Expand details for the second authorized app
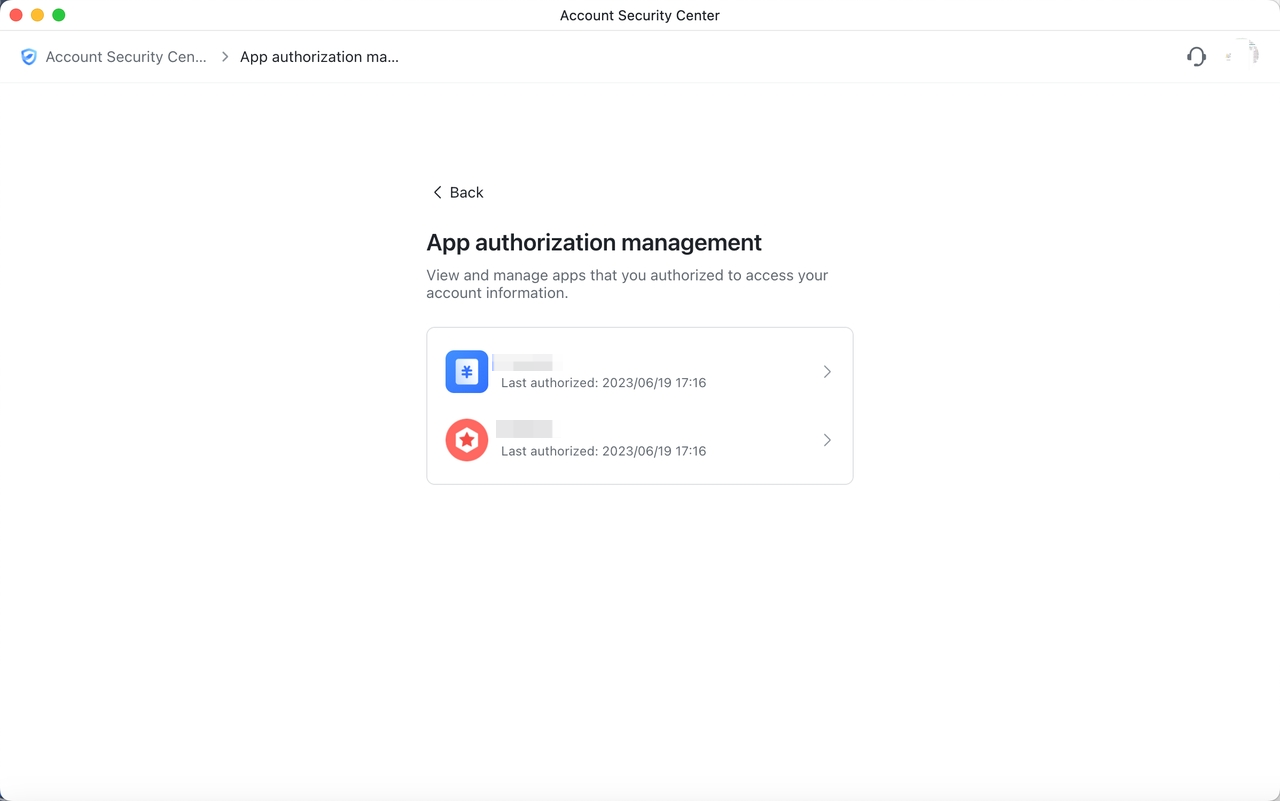The image size is (1280, 801). click(827, 440)
